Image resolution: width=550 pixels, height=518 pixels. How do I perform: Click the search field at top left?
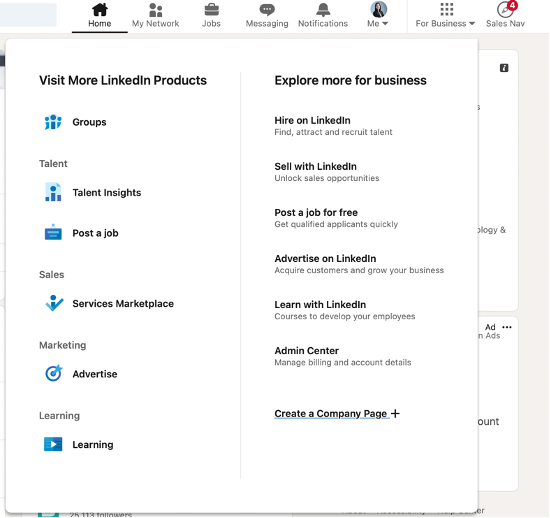[x=28, y=15]
